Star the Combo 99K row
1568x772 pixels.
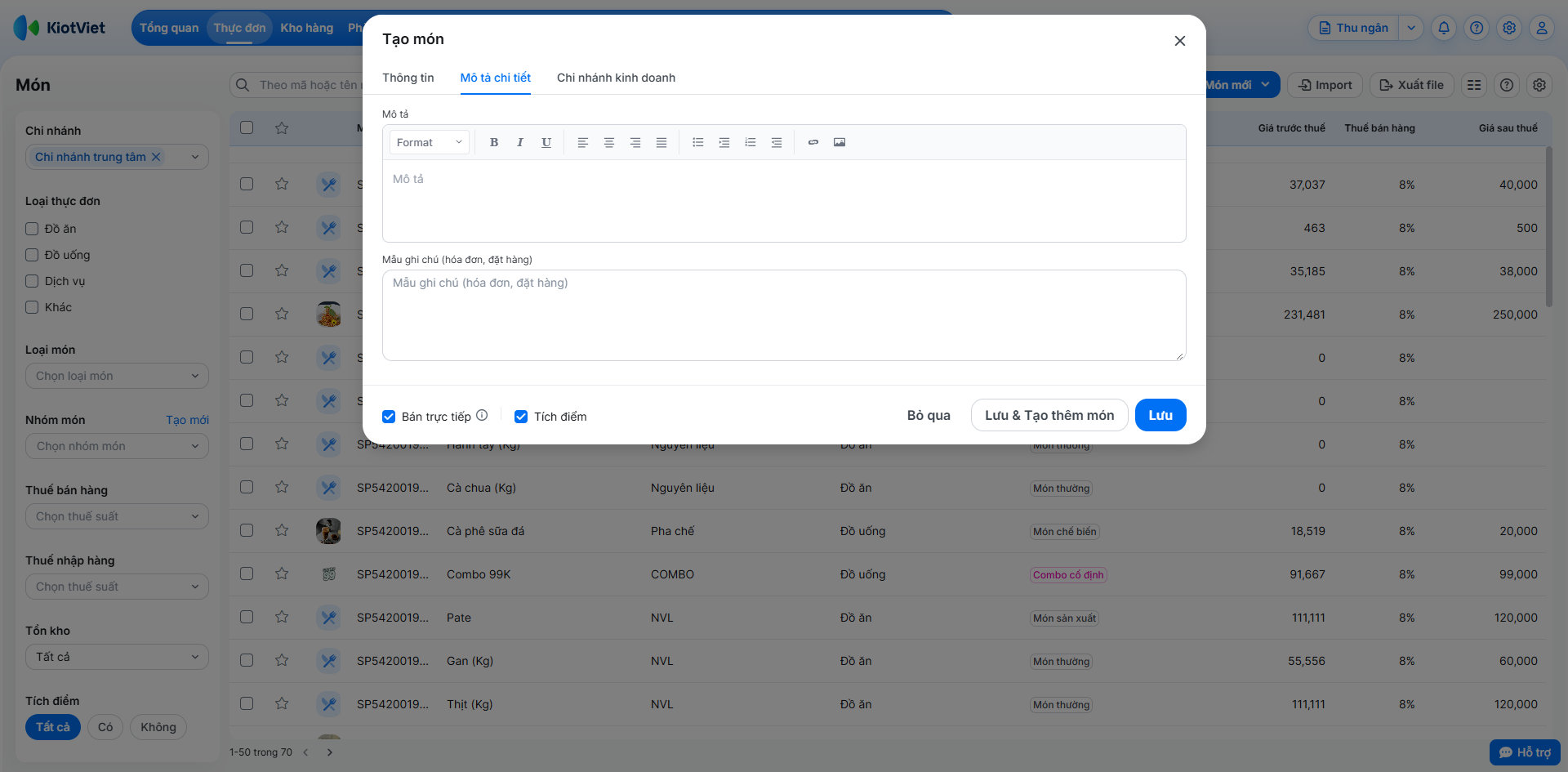pos(282,574)
